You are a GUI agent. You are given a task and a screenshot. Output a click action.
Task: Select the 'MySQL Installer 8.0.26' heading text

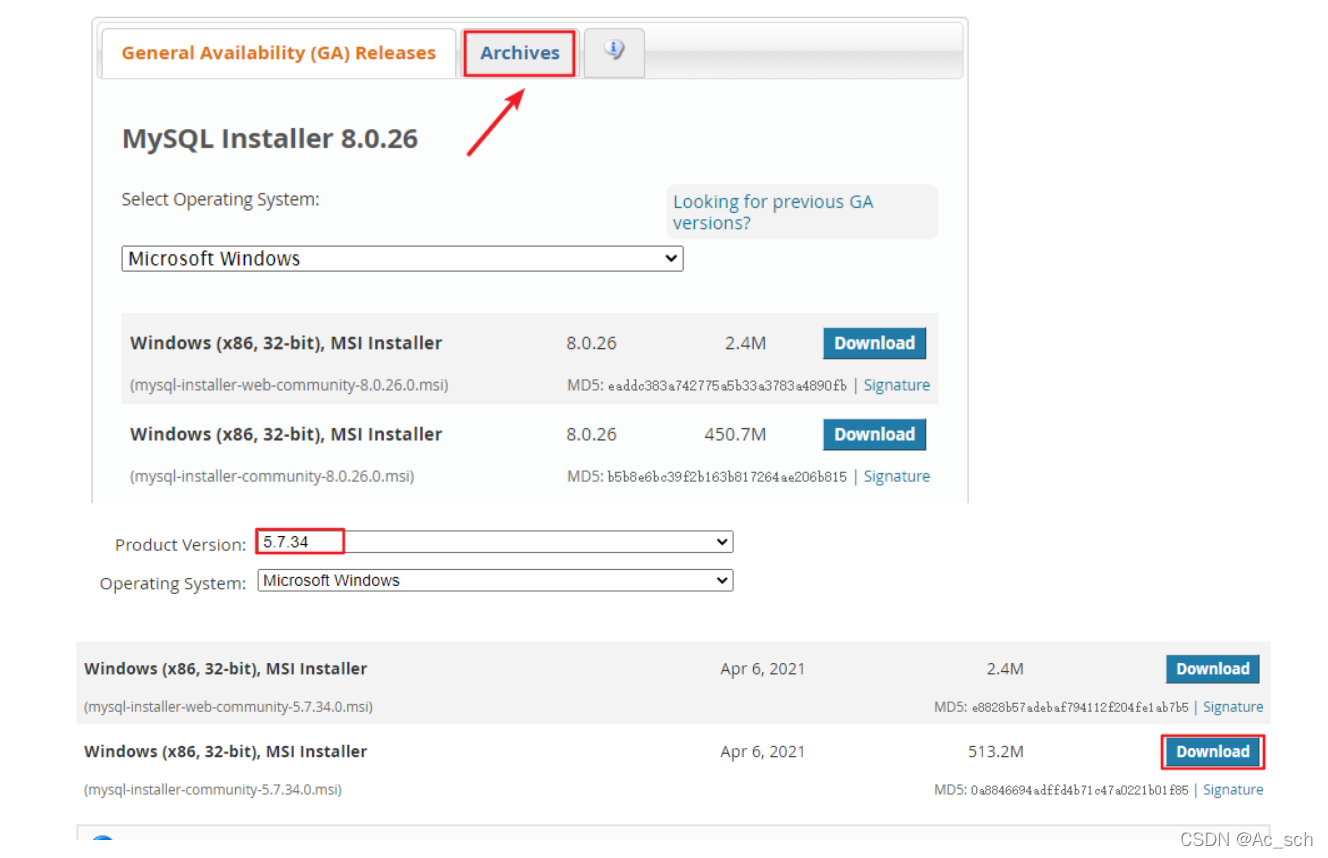(x=270, y=138)
